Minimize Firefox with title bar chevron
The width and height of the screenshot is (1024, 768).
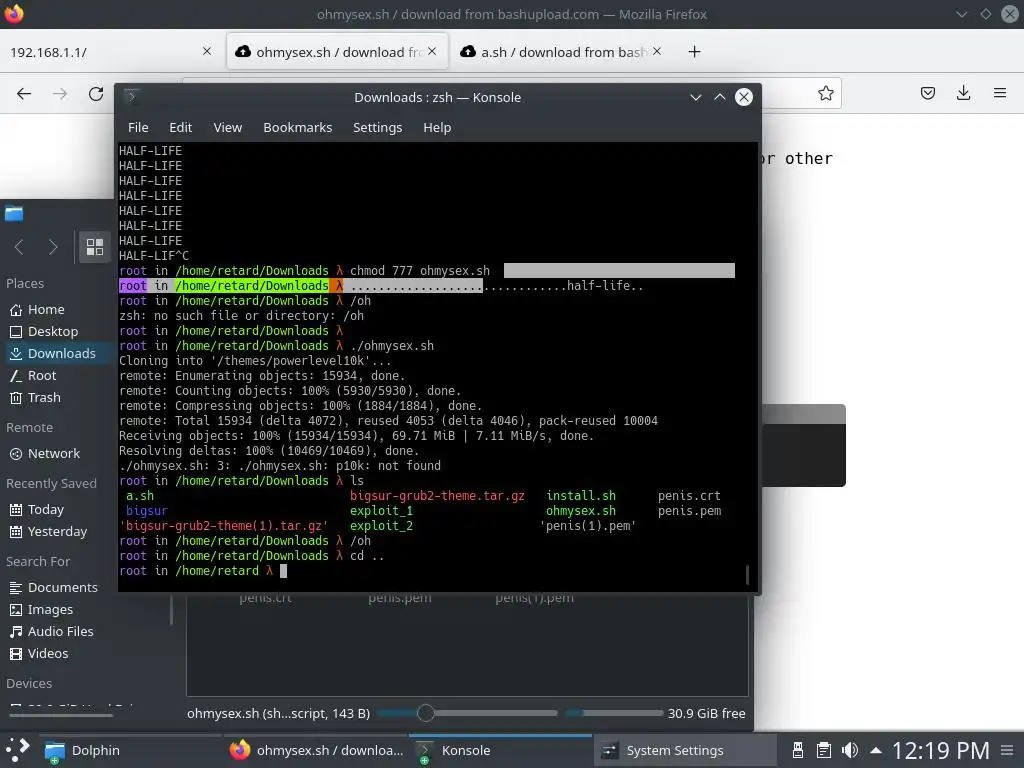click(961, 14)
